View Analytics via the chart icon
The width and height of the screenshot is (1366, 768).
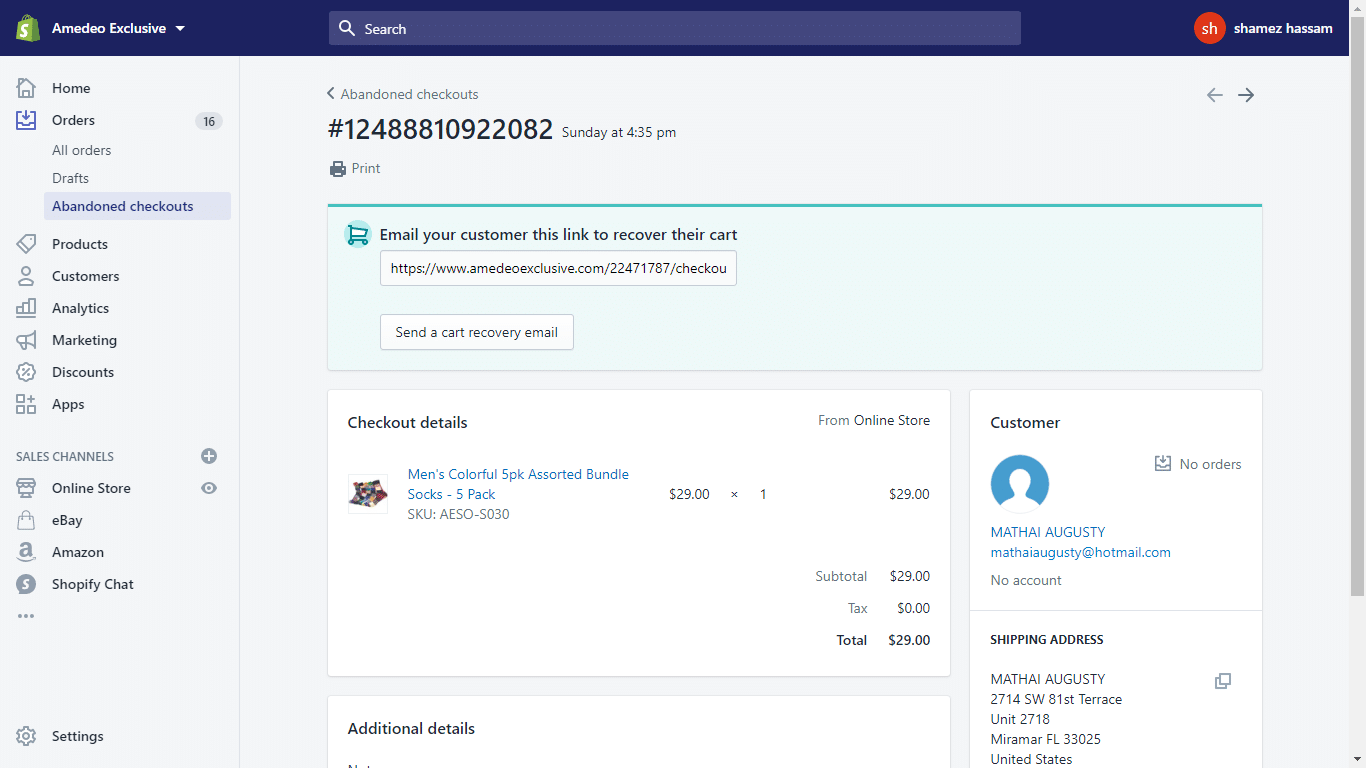pos(26,308)
